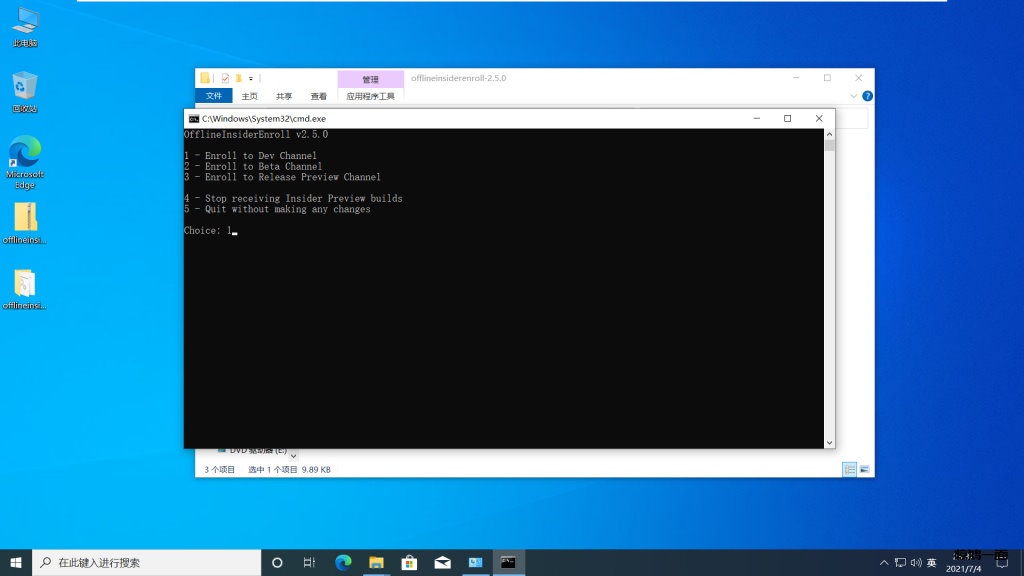Click the Explorer help question mark icon
Screen dimensions: 1024x576
[867, 96]
